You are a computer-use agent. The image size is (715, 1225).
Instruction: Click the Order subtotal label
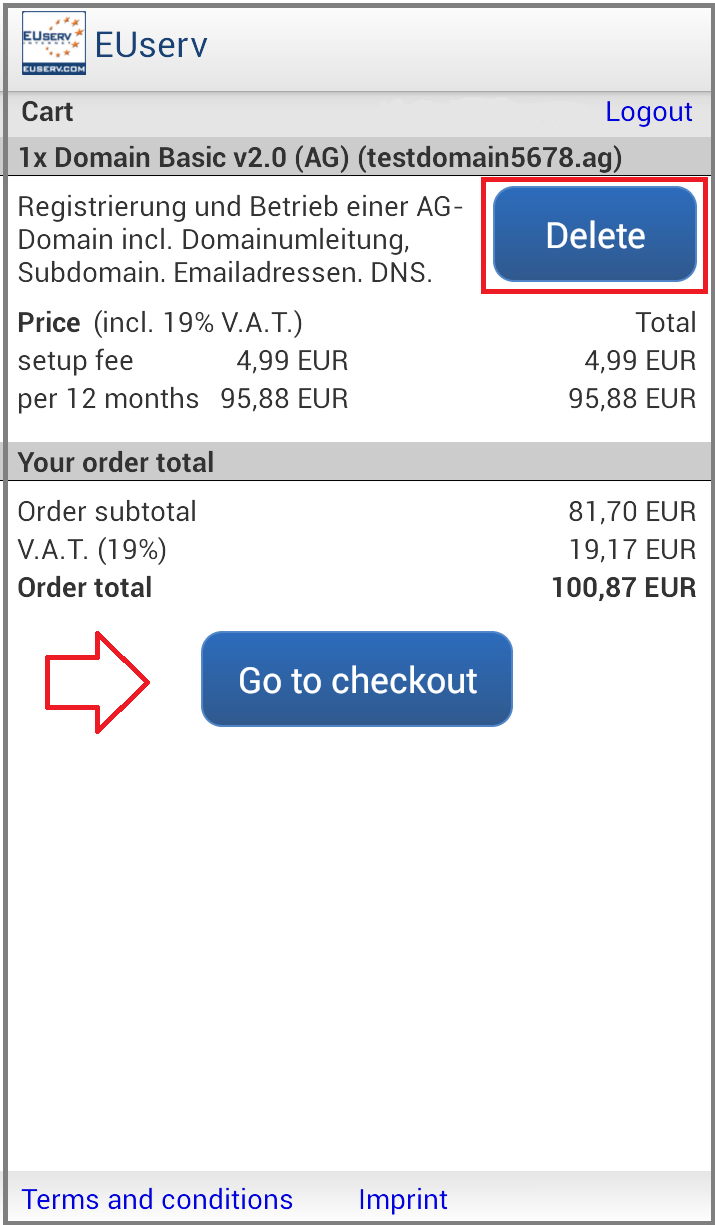[107, 511]
